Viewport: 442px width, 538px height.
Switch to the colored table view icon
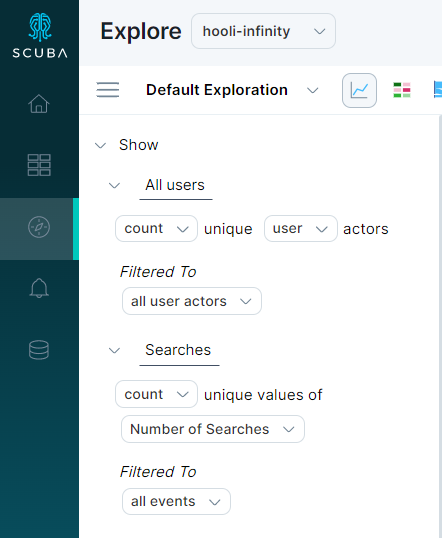coord(402,90)
